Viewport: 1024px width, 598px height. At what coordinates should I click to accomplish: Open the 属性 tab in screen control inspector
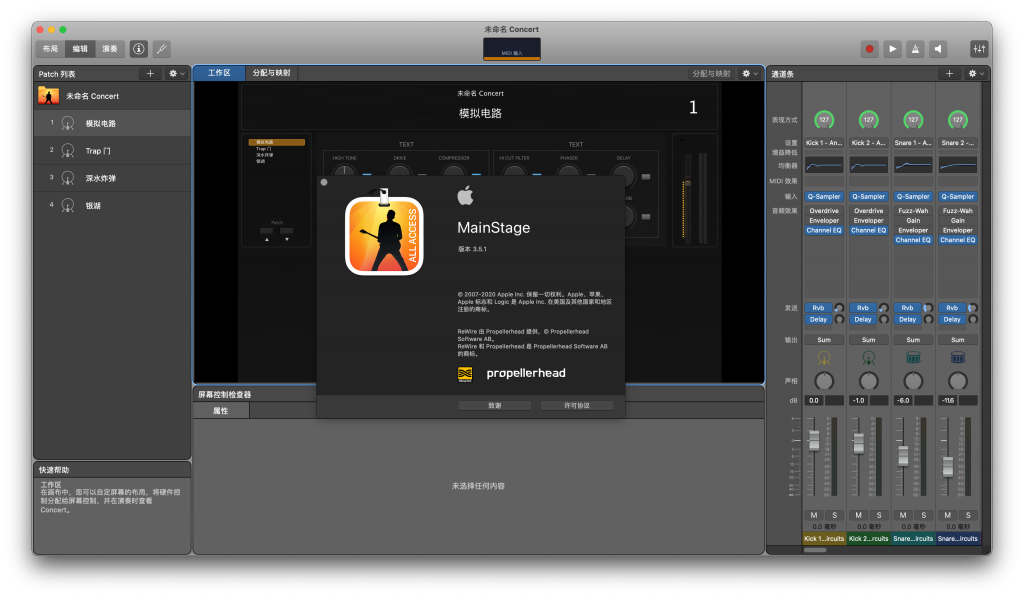coord(221,411)
